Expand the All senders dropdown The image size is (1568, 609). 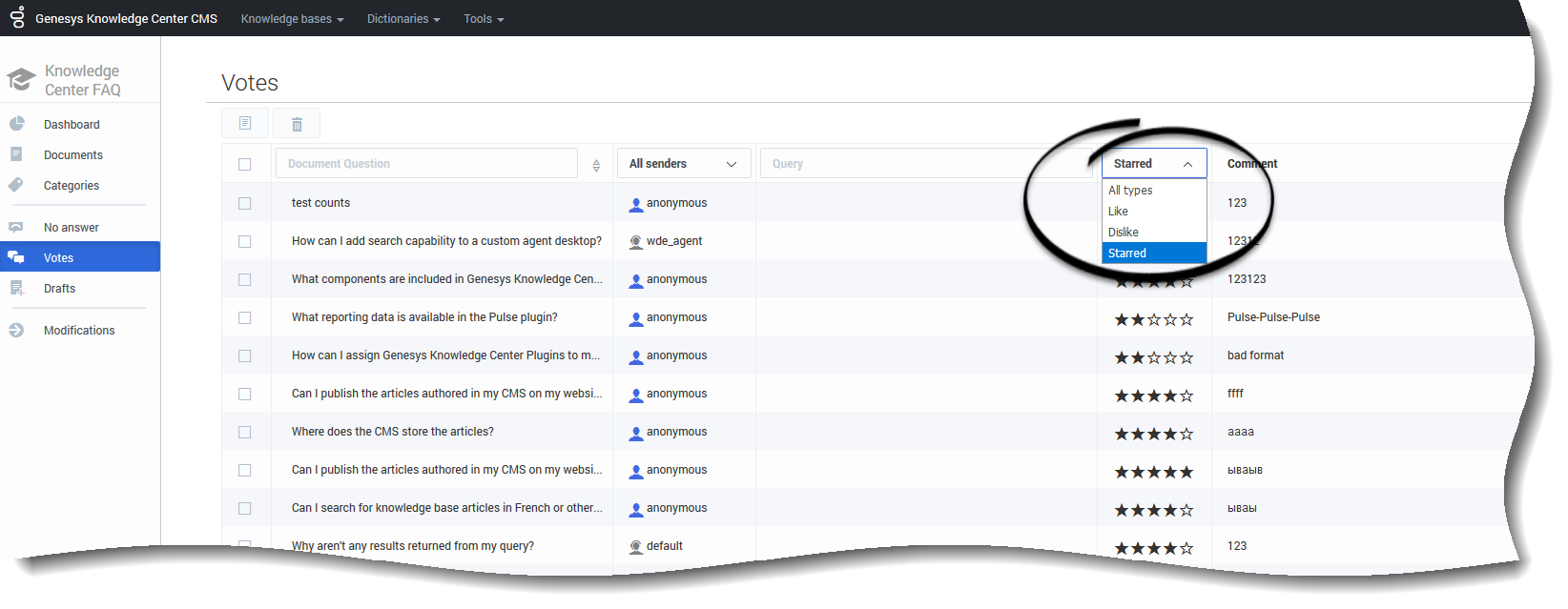683,164
